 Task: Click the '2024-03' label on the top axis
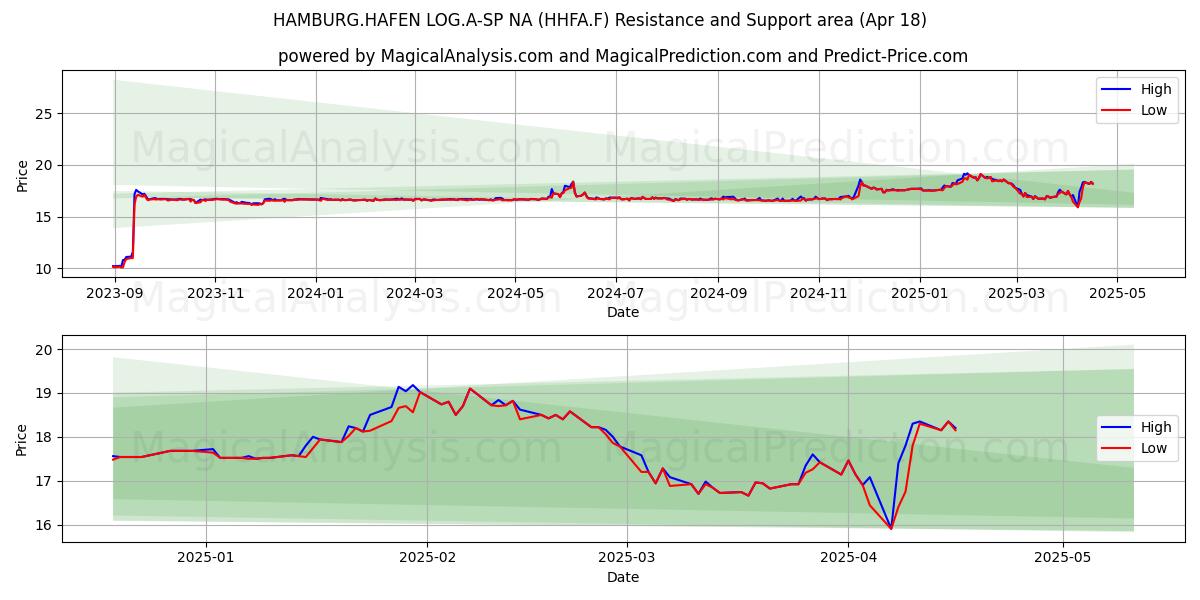point(414,293)
